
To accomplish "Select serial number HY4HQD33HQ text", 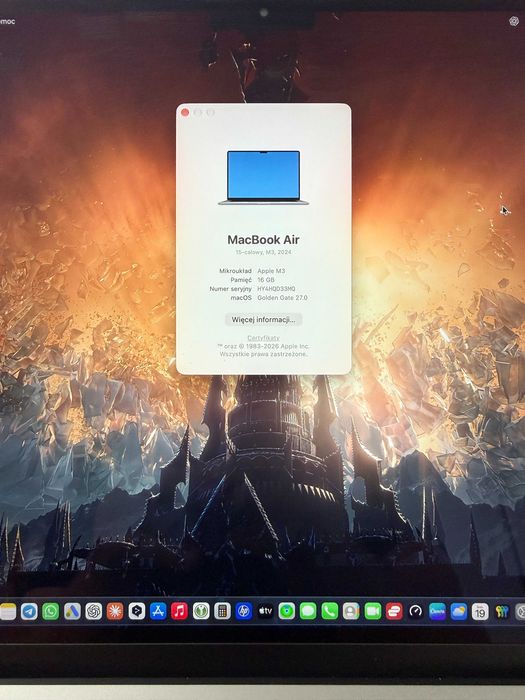I will coord(276,289).
